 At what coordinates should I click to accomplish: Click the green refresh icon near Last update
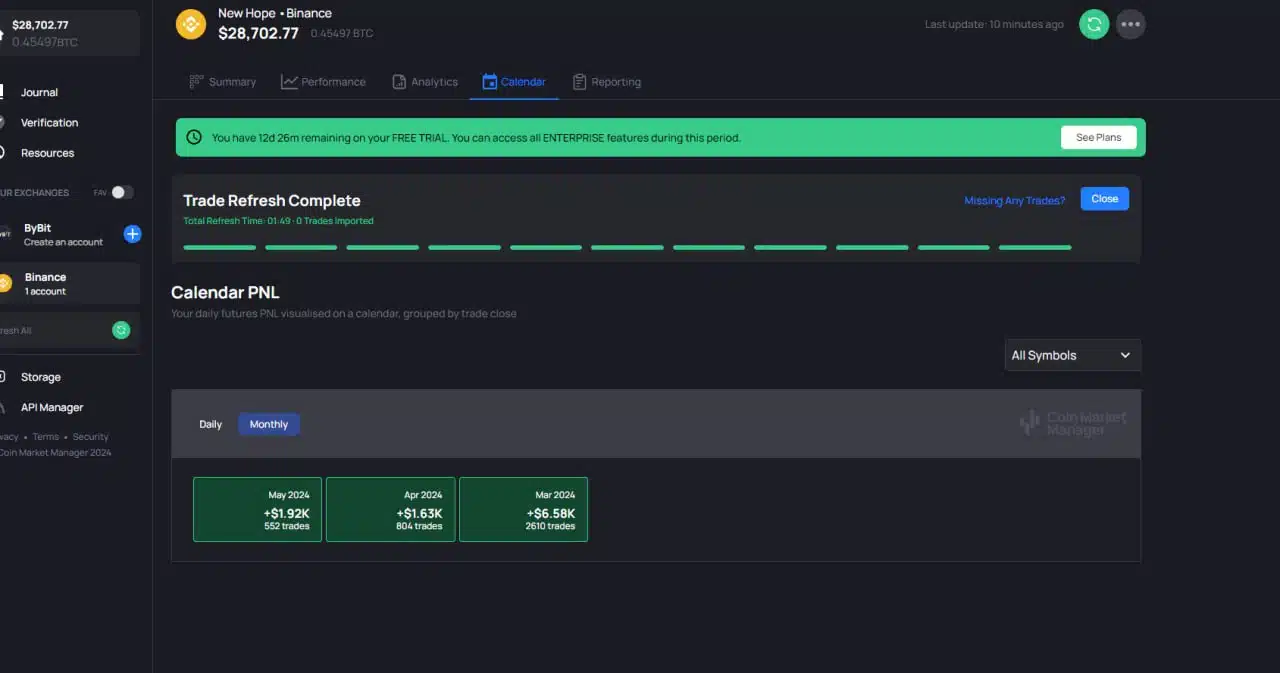coord(1094,24)
